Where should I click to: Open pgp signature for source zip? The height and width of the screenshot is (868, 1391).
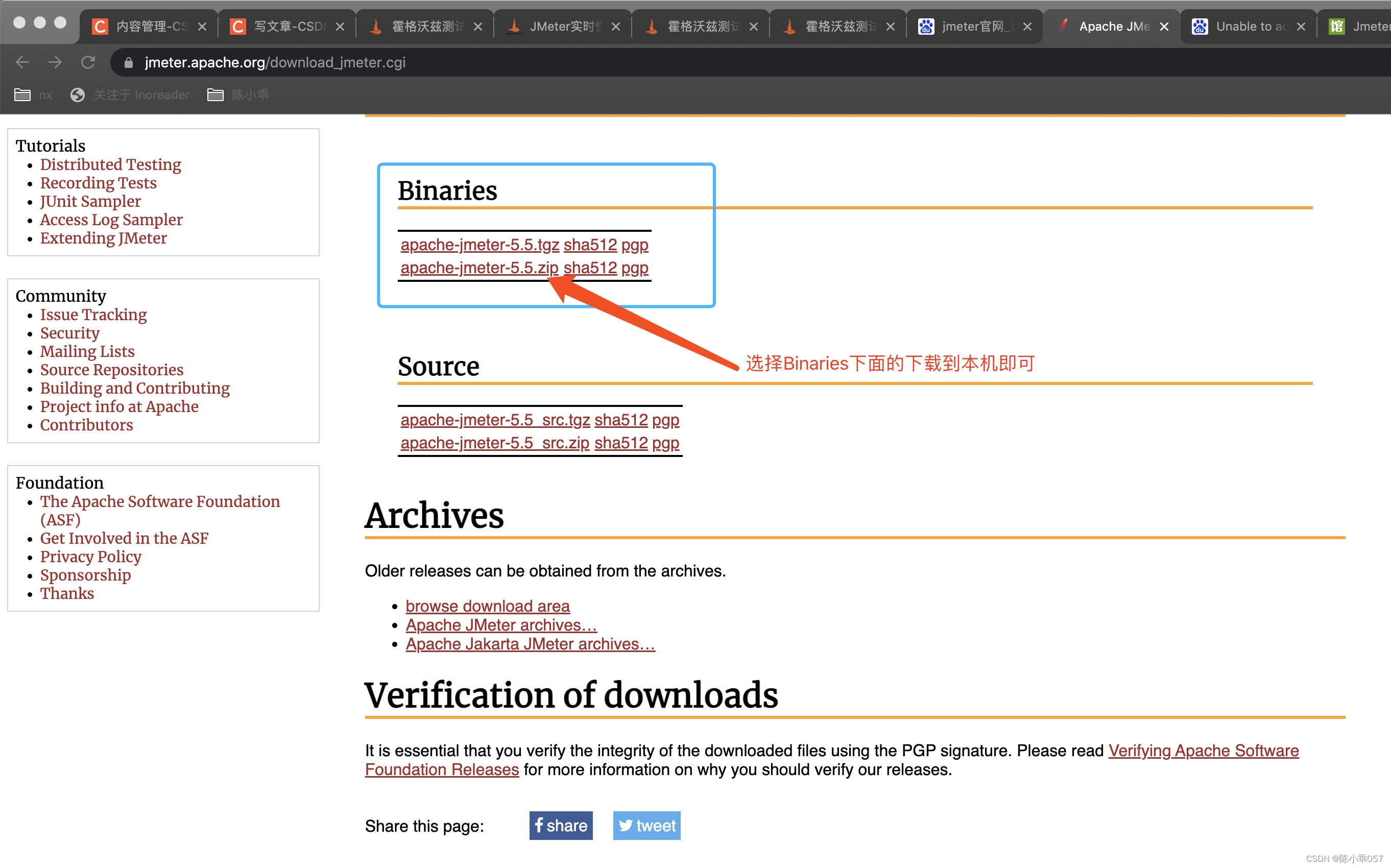(x=666, y=443)
